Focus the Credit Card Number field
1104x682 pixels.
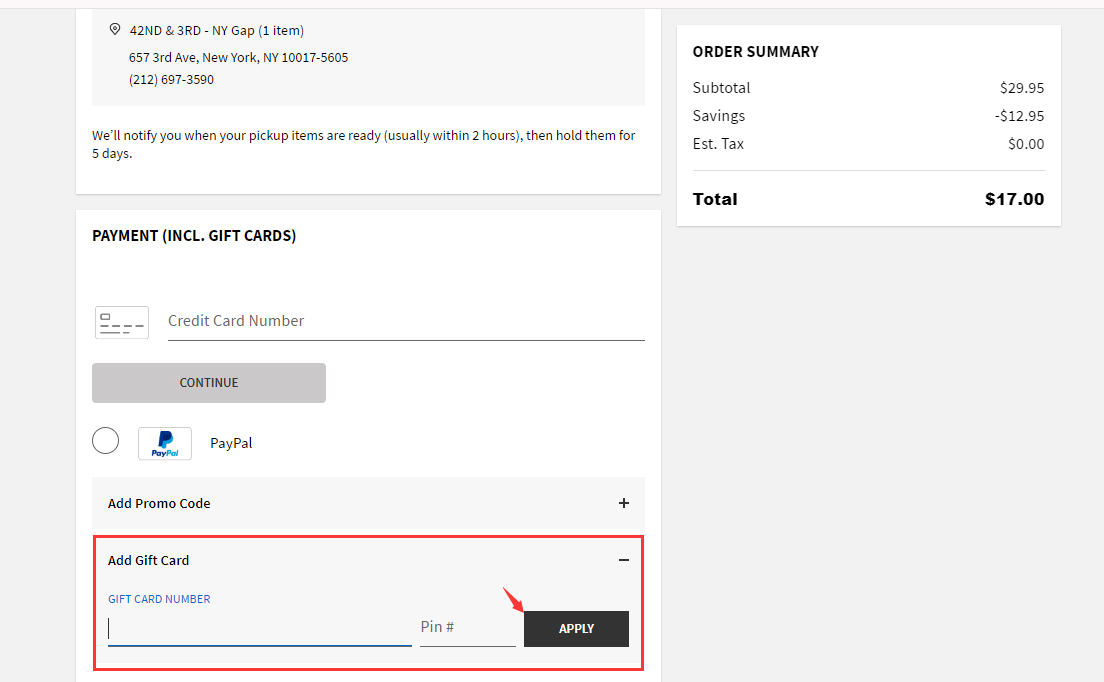coord(405,321)
